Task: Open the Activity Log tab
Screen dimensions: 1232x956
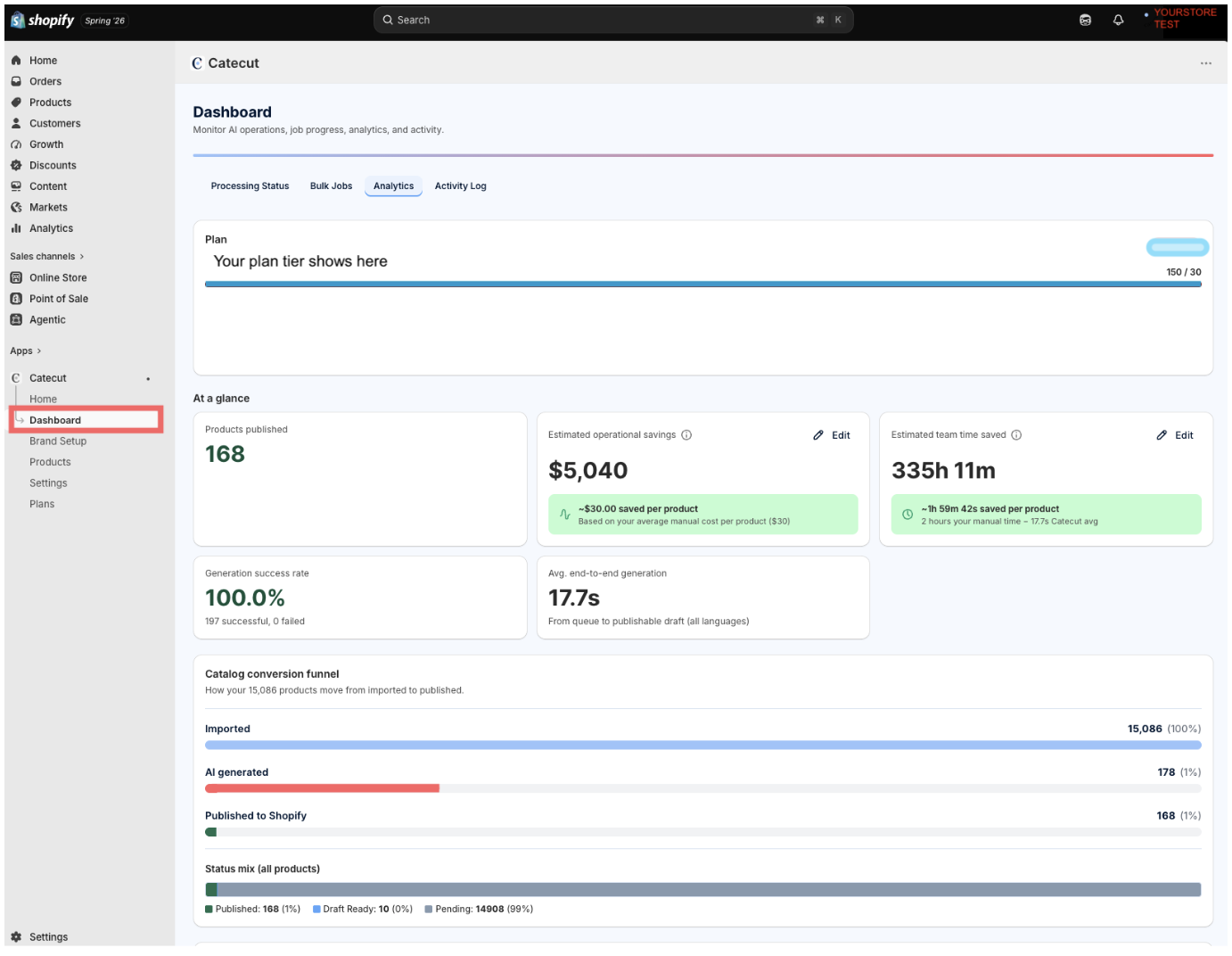Action: tap(460, 186)
